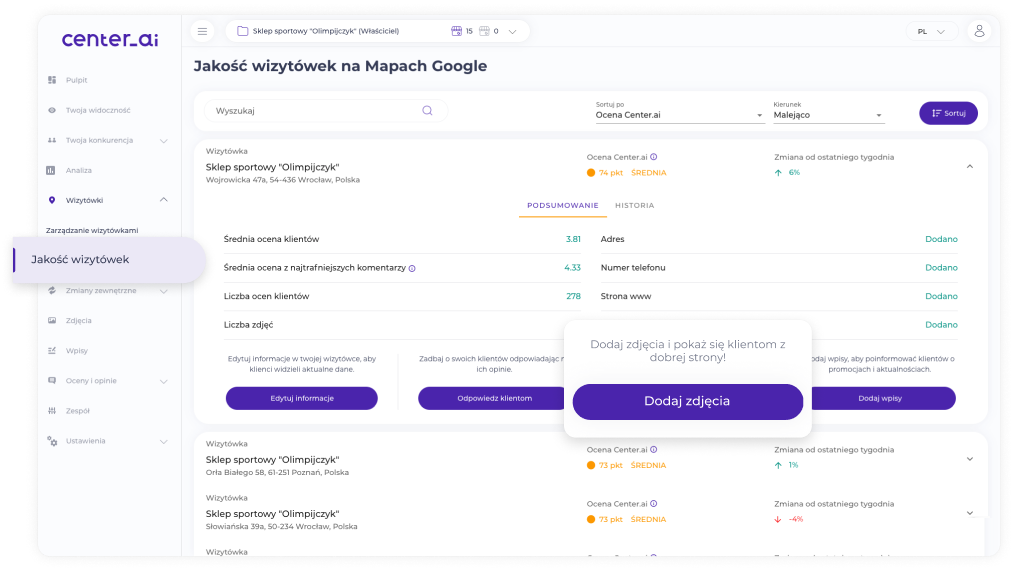Expand Twoja konkurencja sidebar menu
Image resolution: width=1018 pixels, height=572 pixels.
(x=164, y=140)
